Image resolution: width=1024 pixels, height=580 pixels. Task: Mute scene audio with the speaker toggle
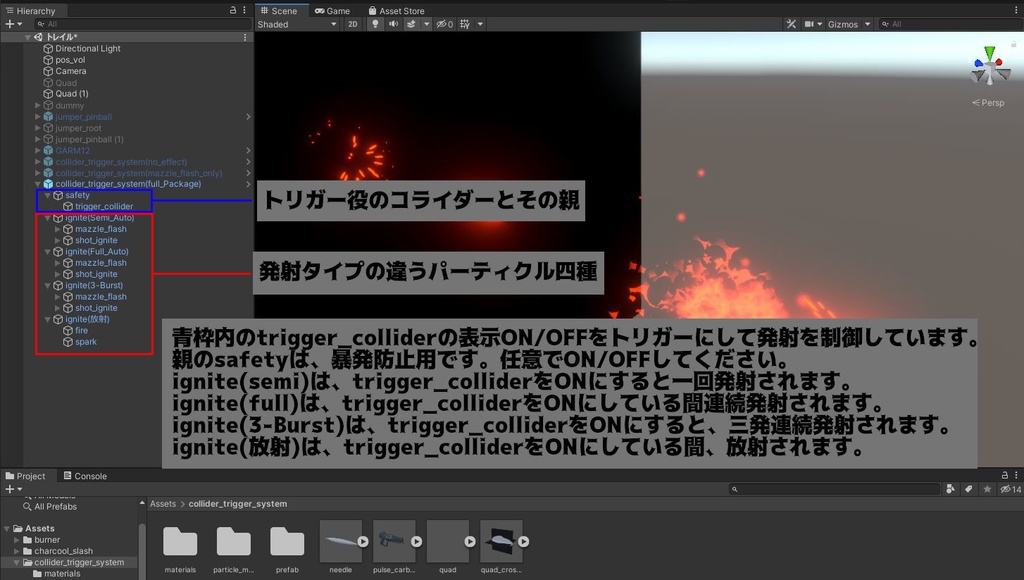coord(394,24)
